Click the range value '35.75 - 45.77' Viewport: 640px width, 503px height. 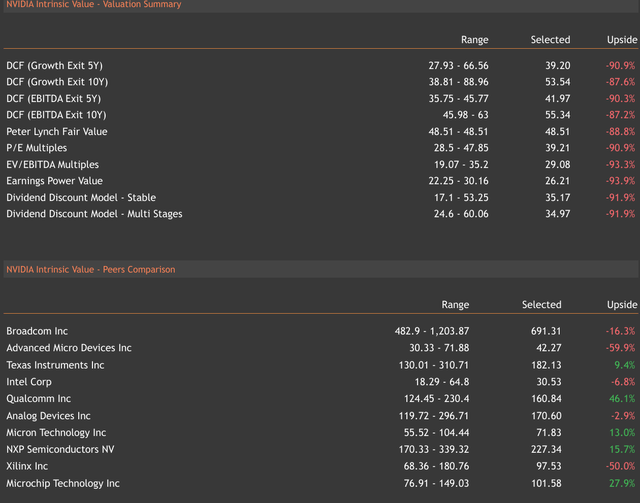pyautogui.click(x=458, y=99)
